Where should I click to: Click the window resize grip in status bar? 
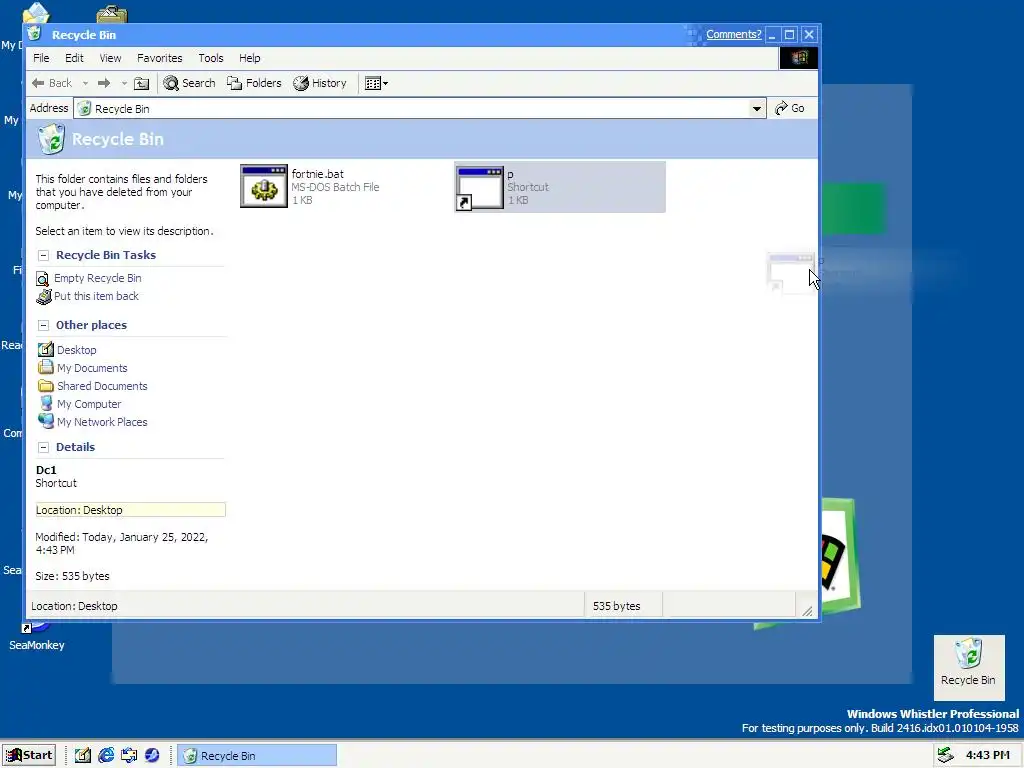(808, 611)
